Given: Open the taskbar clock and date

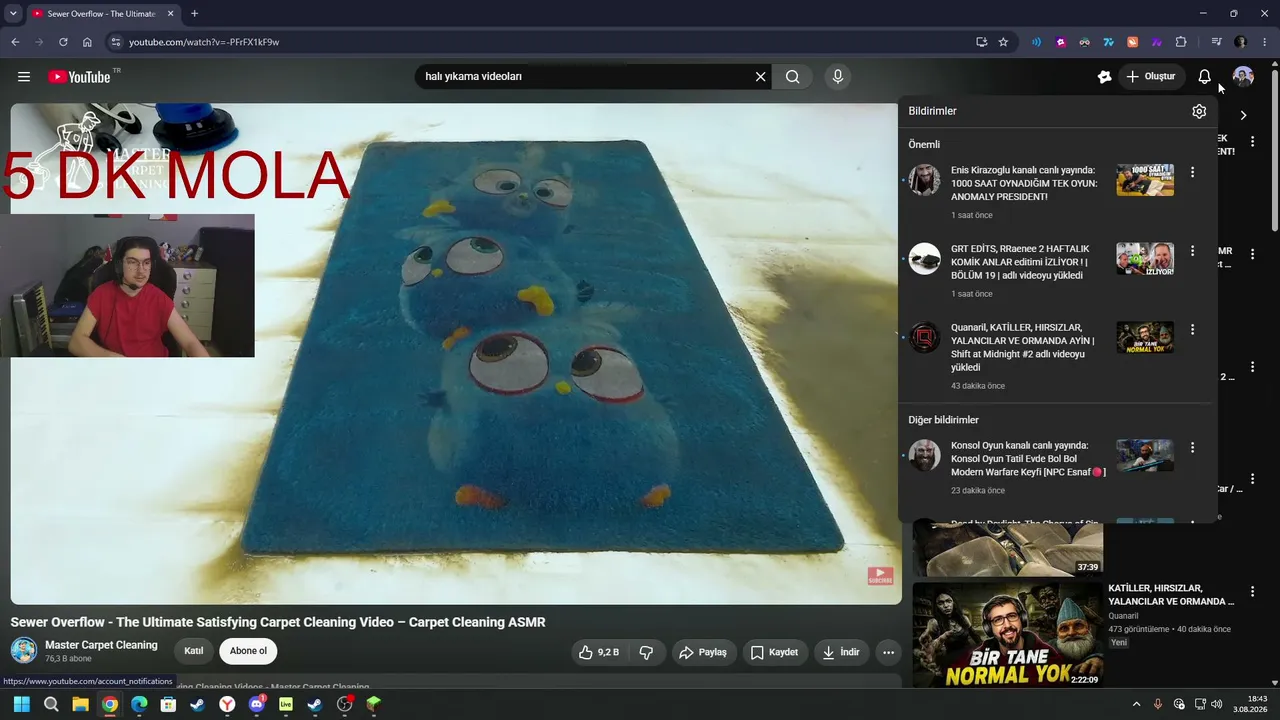Looking at the screenshot, I should (1251, 704).
